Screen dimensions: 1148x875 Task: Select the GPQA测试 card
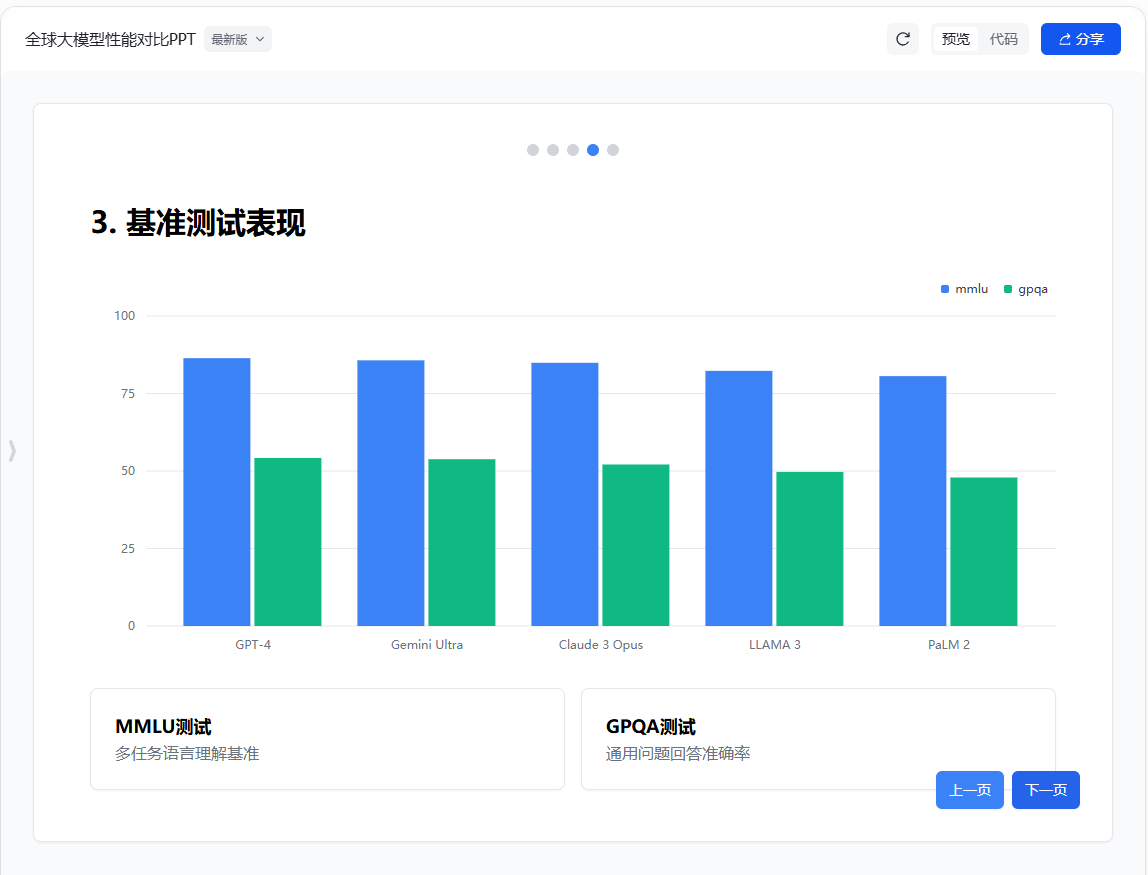(760, 739)
